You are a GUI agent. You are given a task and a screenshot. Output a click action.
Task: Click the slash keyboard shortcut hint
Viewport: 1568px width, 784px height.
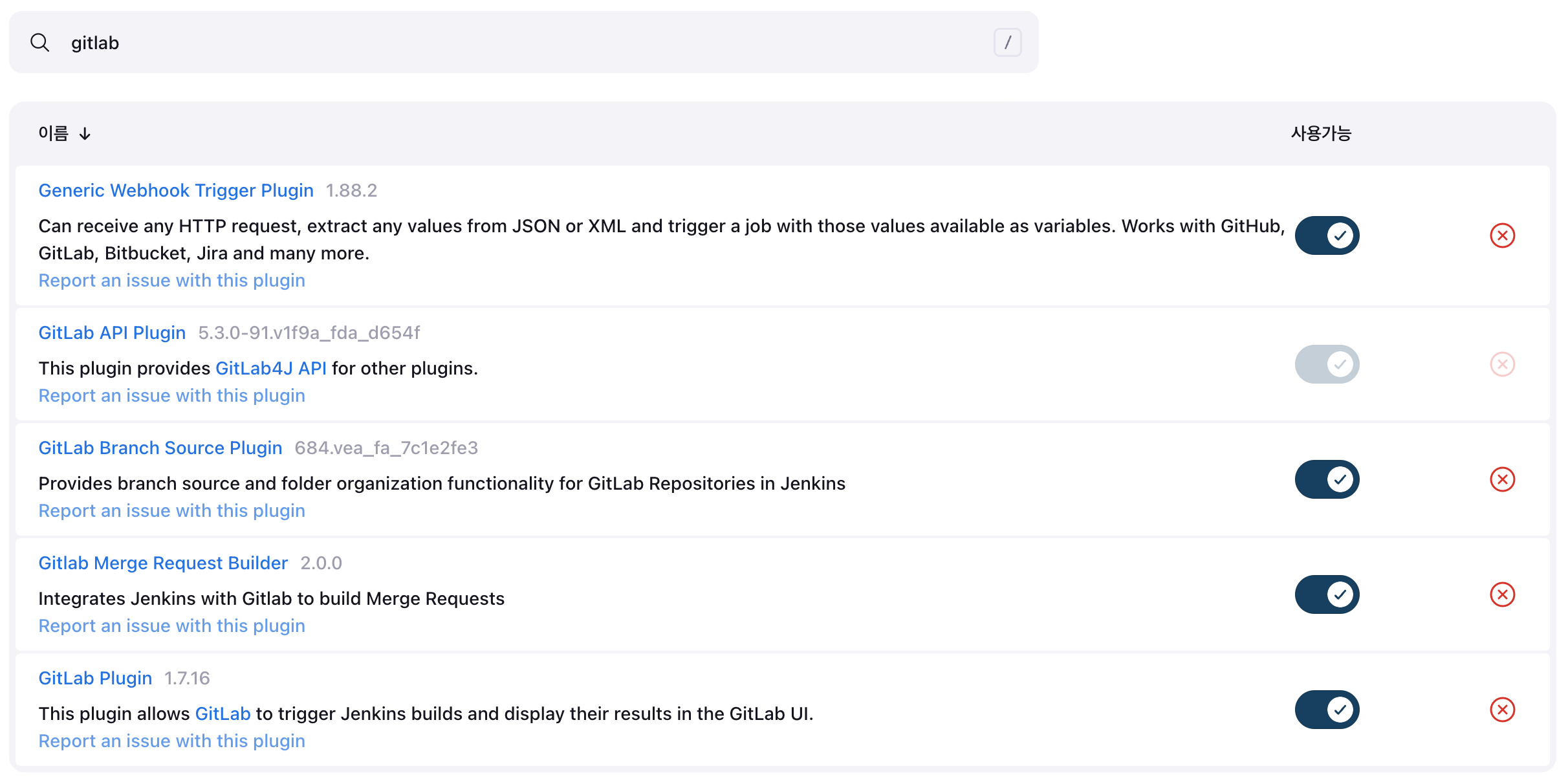[x=1007, y=43]
